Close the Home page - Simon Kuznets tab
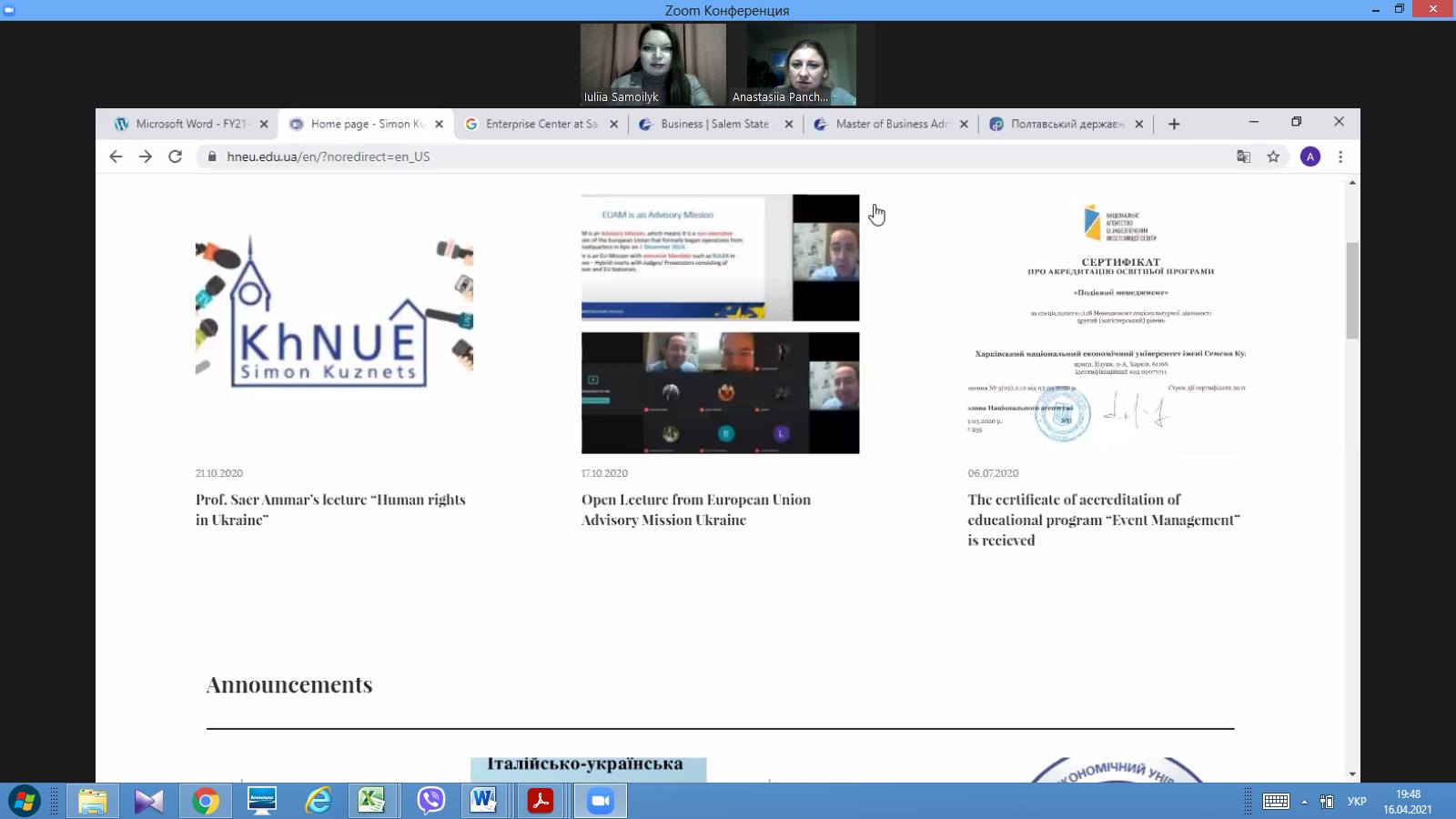Image resolution: width=1456 pixels, height=819 pixels. coord(439,124)
